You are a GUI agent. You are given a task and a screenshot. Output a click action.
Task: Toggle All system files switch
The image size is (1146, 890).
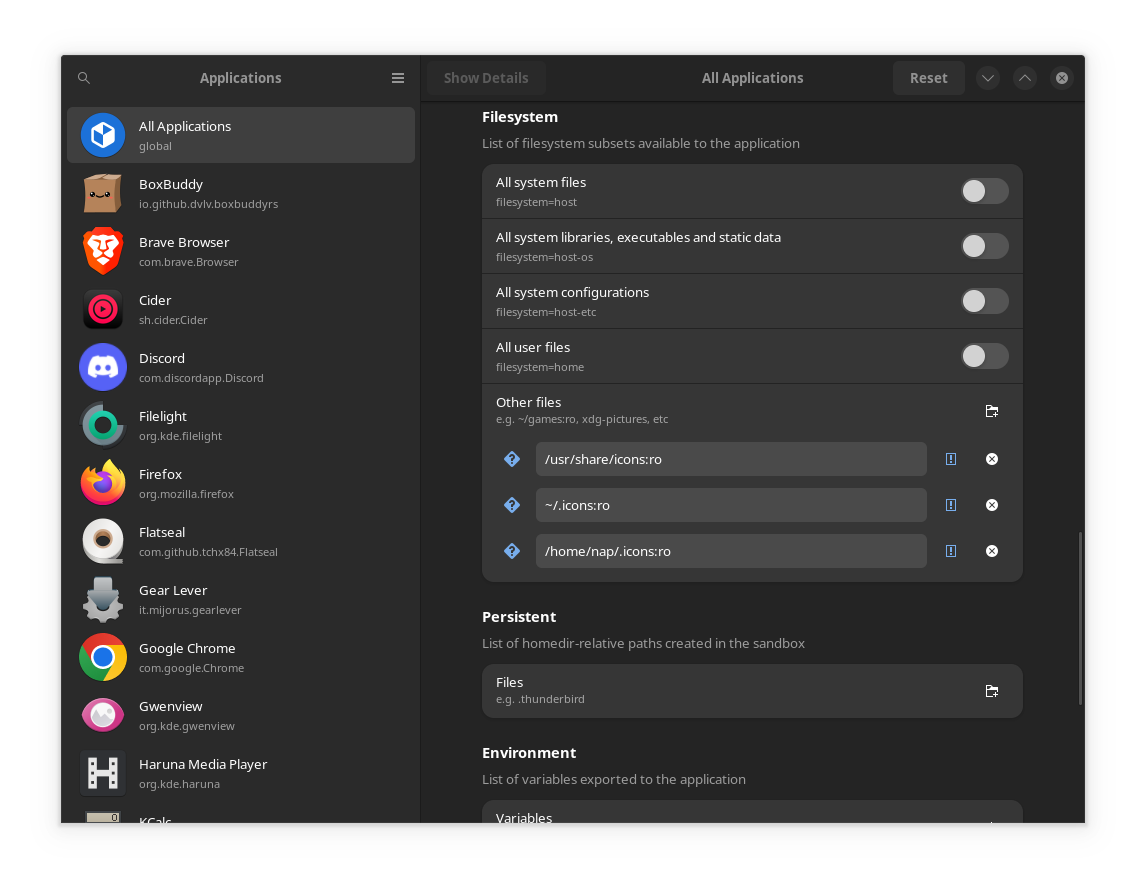coord(984,191)
